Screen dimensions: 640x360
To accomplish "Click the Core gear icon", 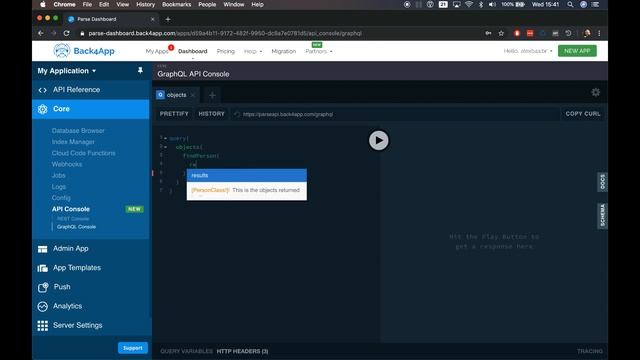I will (42, 109).
